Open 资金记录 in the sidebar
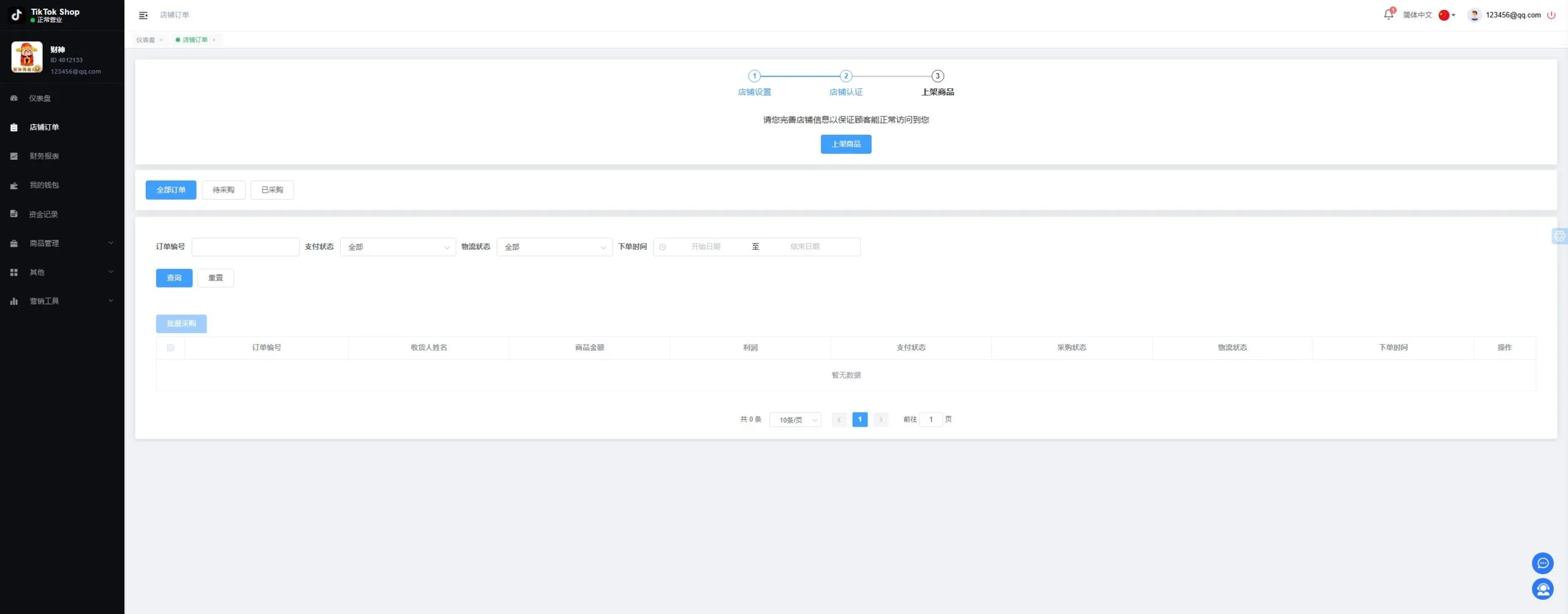1568x614 pixels. click(62, 214)
